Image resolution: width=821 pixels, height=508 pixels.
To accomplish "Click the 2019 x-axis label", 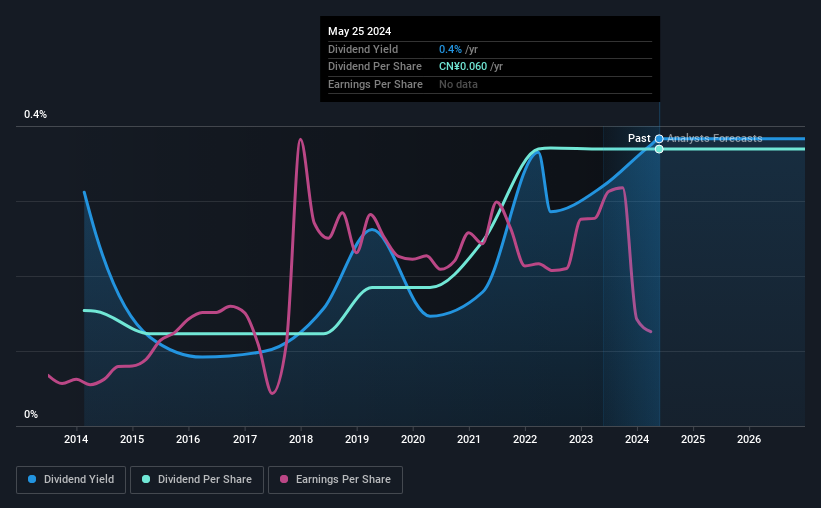I will click(x=357, y=439).
